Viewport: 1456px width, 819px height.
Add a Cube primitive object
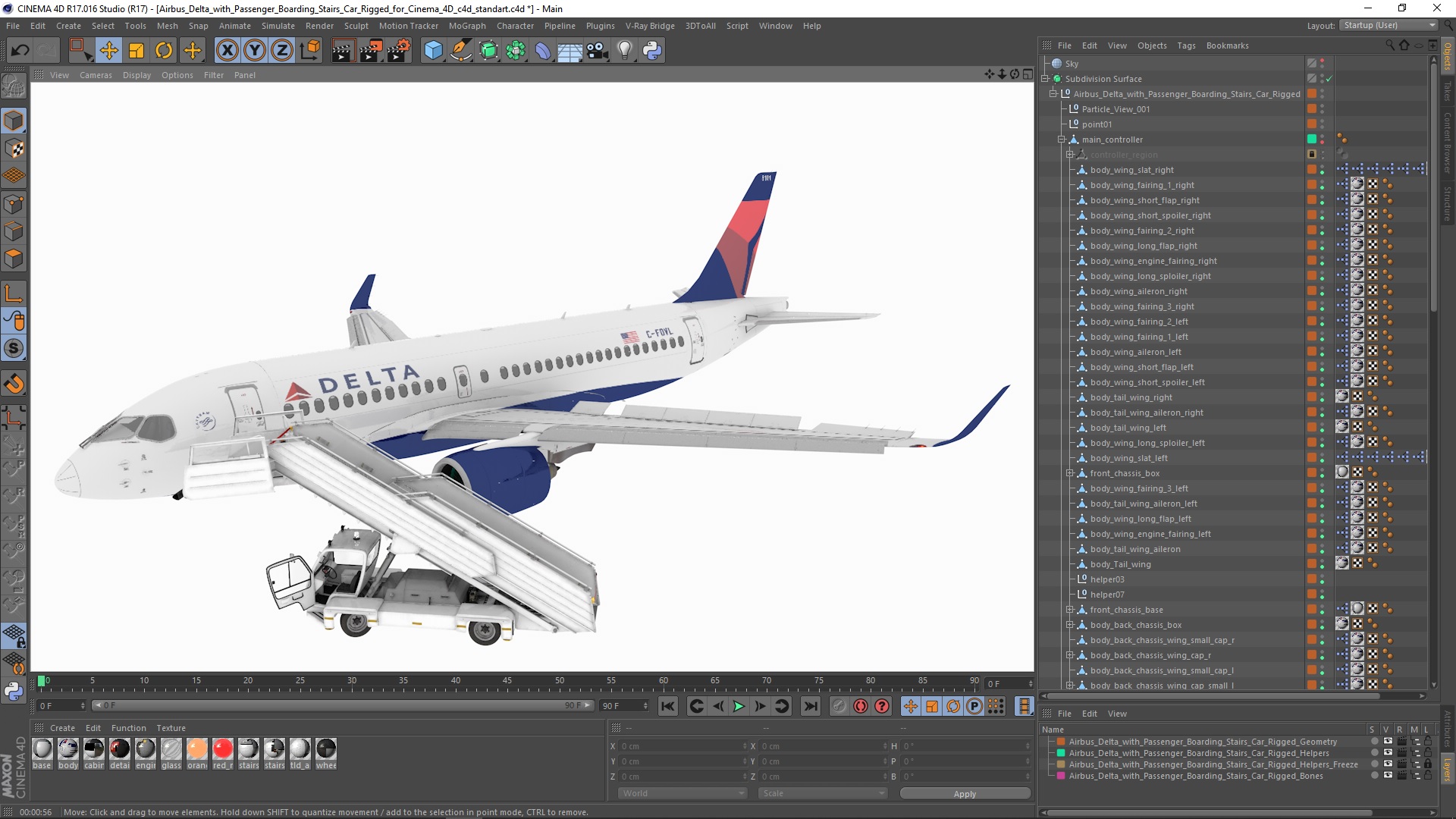pos(433,51)
